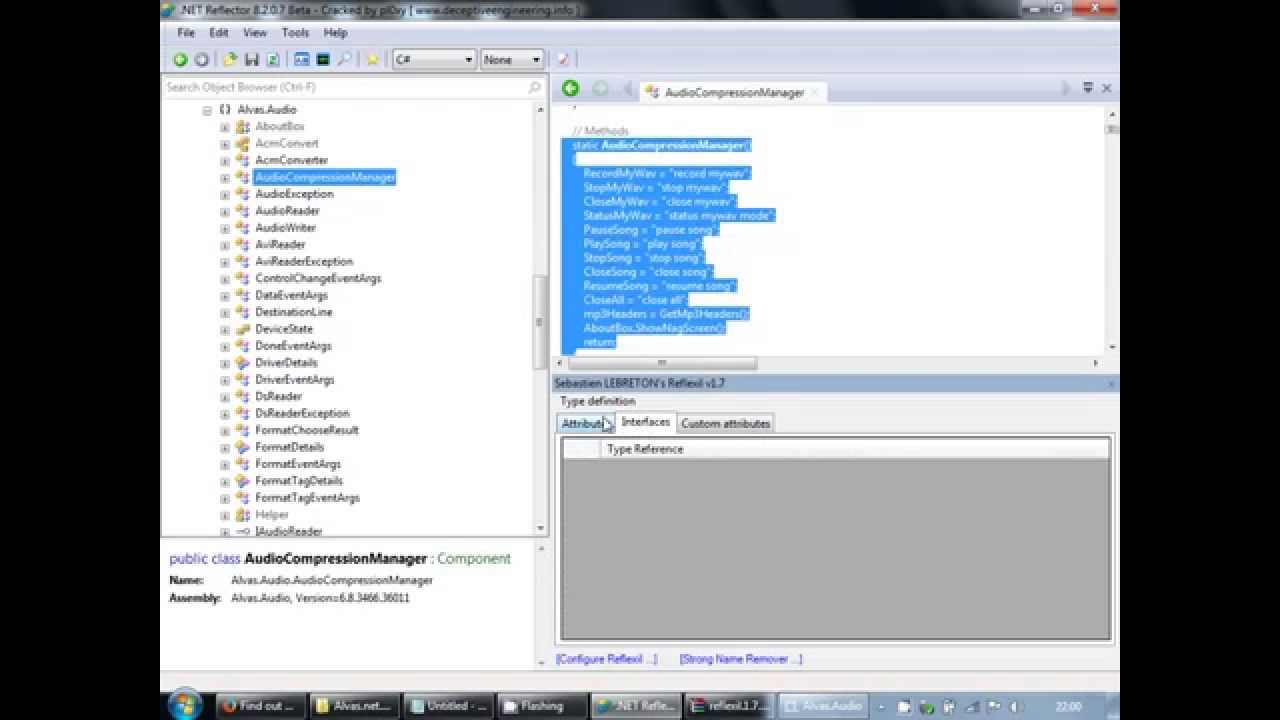
Task: Click the Reflexil add-in toolbar icon
Action: coord(563,60)
